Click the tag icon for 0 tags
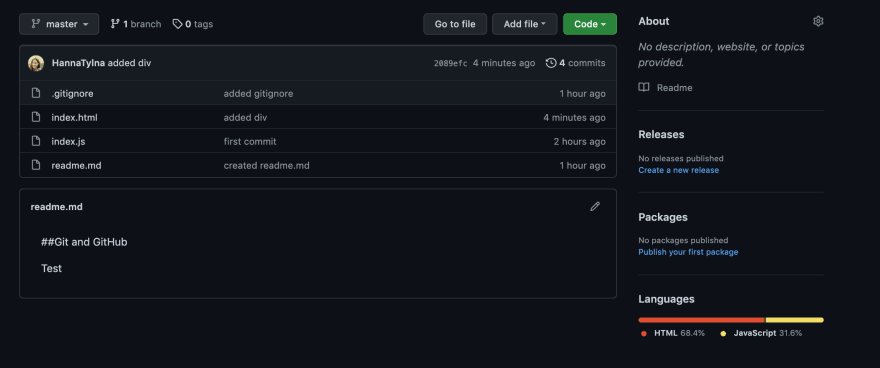The width and height of the screenshot is (880, 368). coord(177,24)
